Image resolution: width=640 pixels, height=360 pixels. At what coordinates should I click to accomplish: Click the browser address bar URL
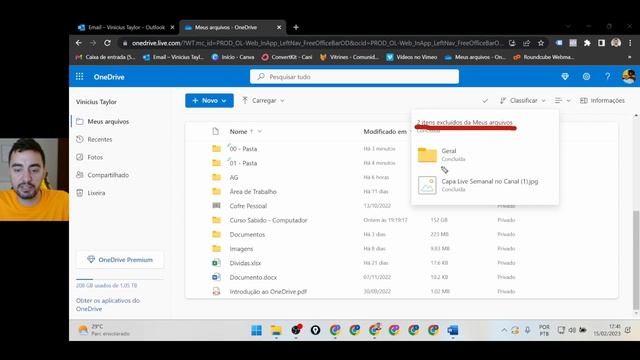(x=317, y=43)
